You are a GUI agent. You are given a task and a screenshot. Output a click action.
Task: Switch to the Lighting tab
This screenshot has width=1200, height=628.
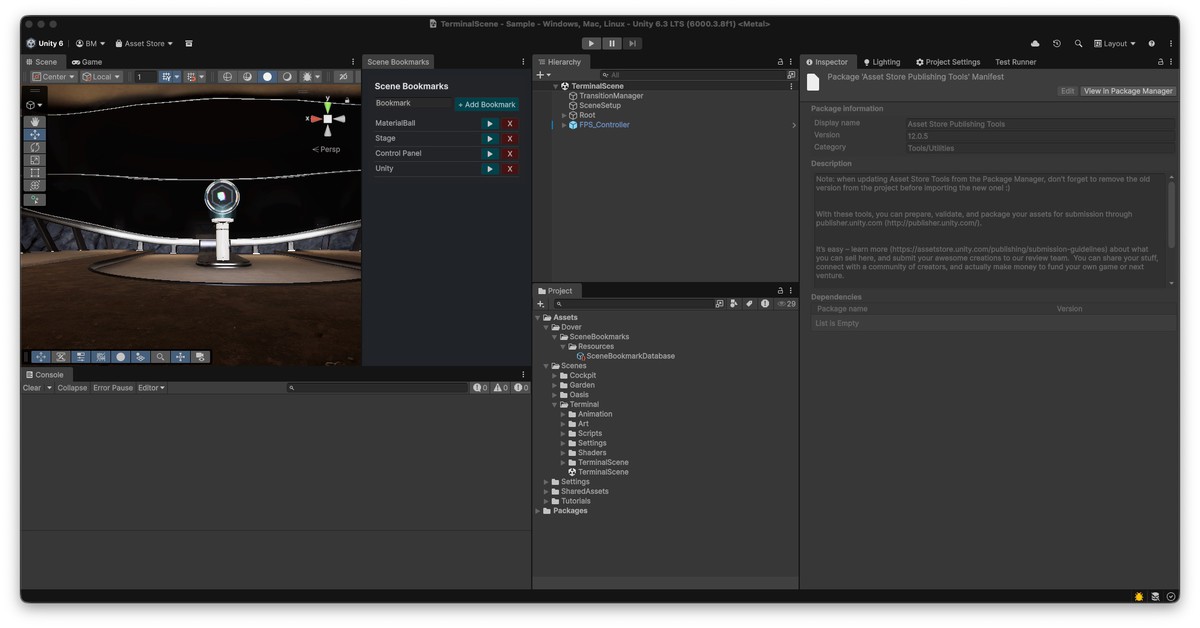[x=881, y=62]
